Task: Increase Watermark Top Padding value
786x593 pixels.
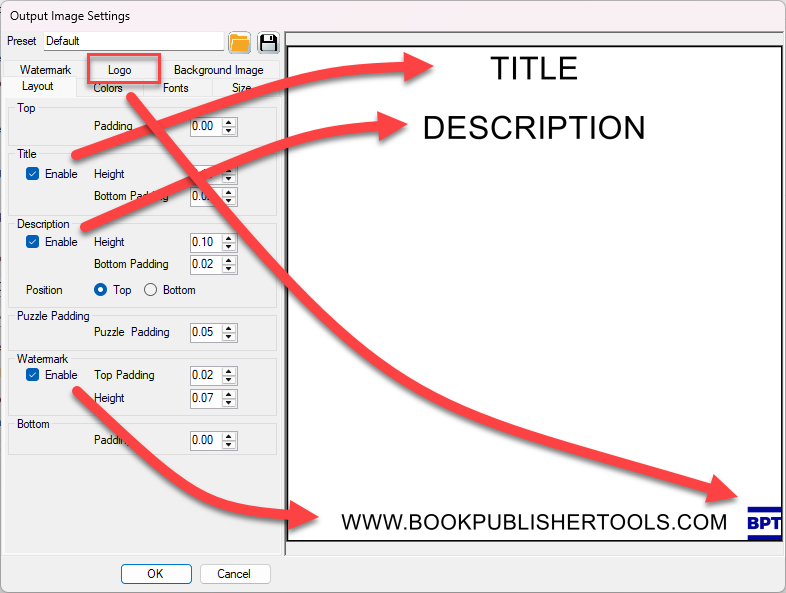Action: [229, 371]
